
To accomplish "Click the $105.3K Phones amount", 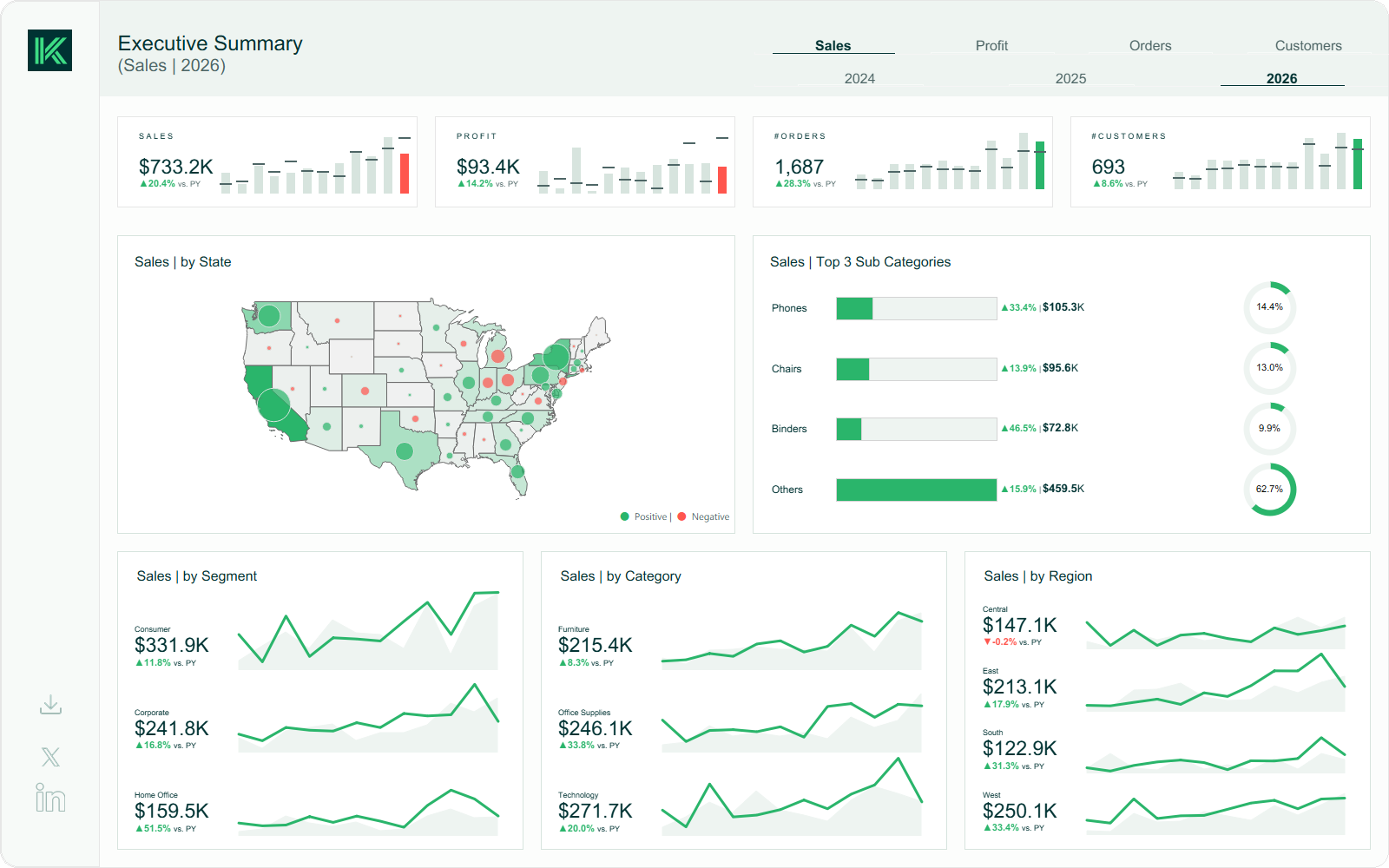I will 1063,307.
